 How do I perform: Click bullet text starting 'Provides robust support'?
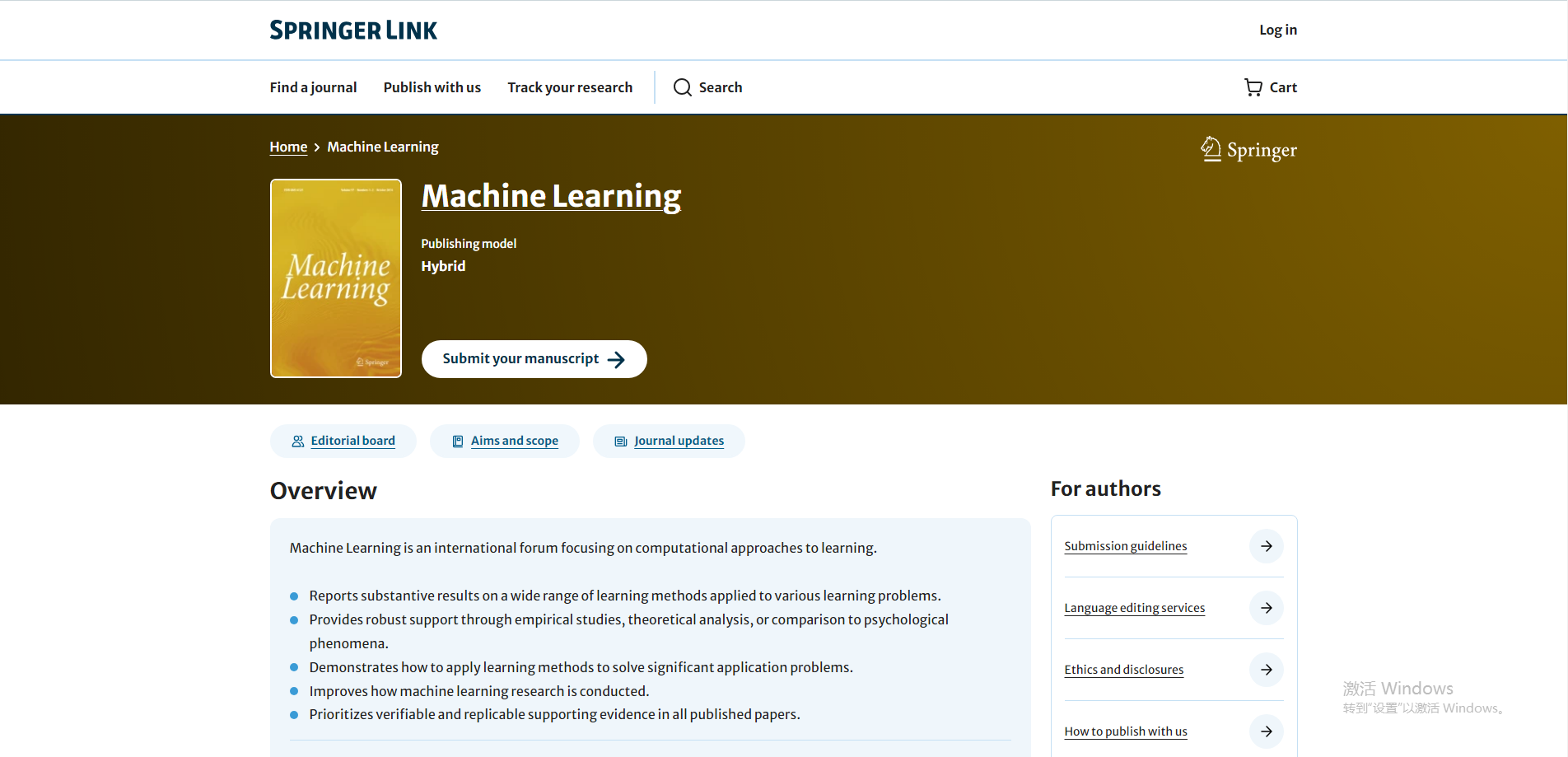coord(629,631)
